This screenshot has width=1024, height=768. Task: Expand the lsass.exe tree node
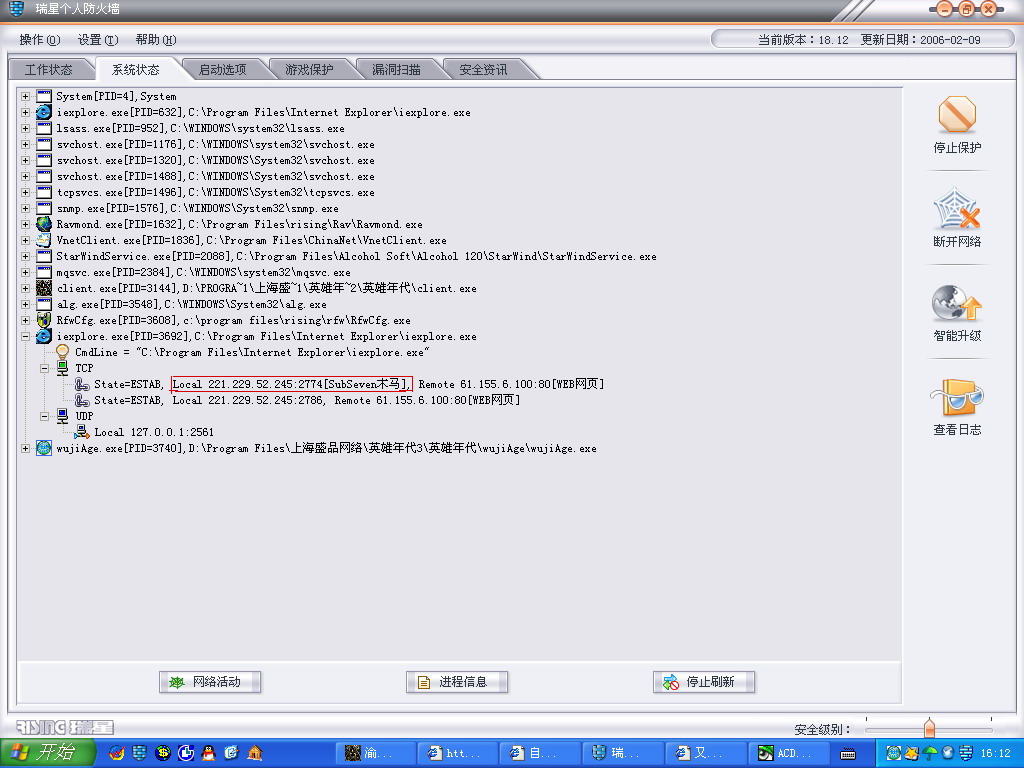(x=25, y=128)
